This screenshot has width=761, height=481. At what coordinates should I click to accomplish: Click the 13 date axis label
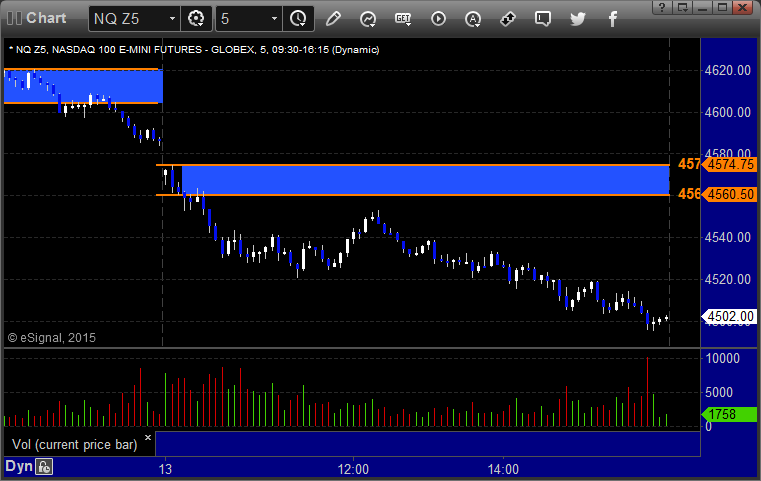(165, 469)
